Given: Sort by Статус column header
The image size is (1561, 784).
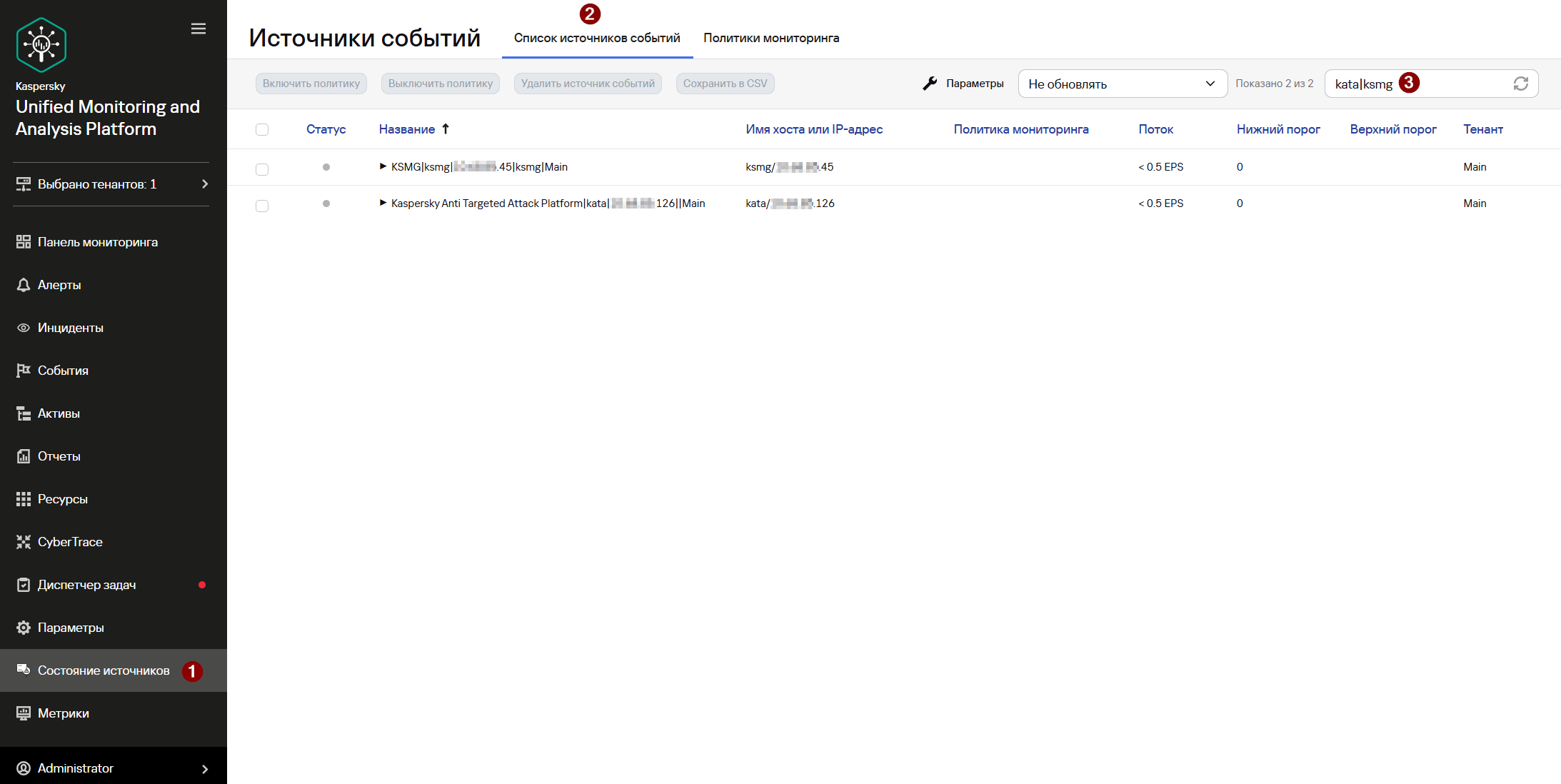Looking at the screenshot, I should click(x=326, y=129).
